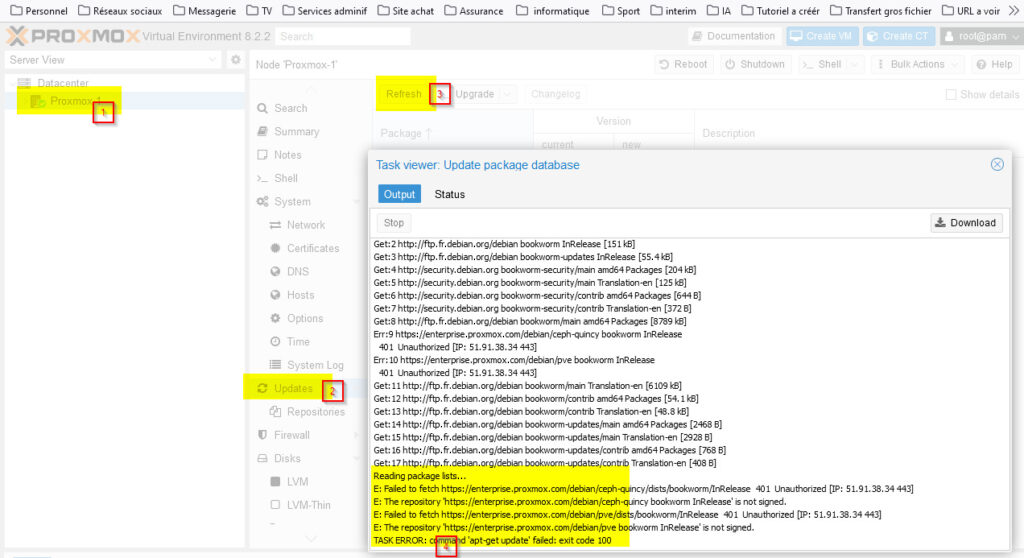Switch to the Status tab in Task viewer
The image size is (1024, 558).
tap(449, 194)
